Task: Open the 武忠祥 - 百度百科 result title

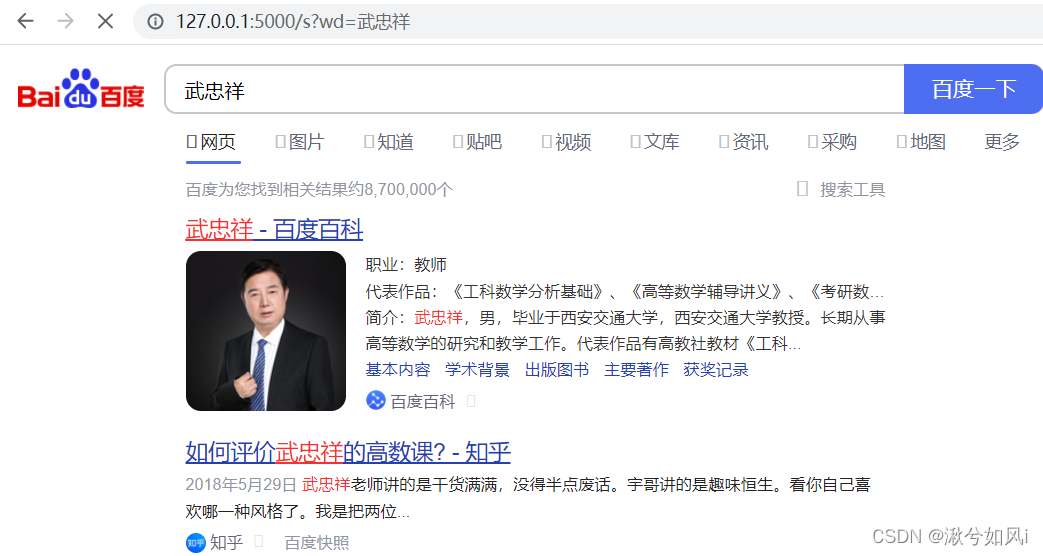Action: [x=274, y=229]
